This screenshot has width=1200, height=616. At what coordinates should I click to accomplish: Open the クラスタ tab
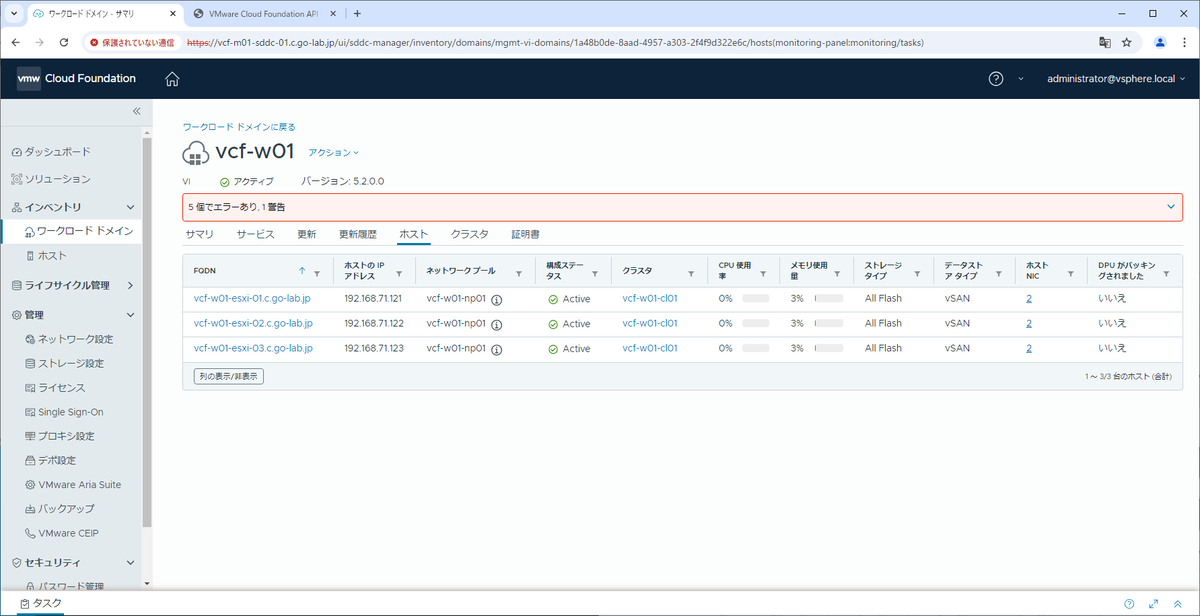click(x=469, y=234)
